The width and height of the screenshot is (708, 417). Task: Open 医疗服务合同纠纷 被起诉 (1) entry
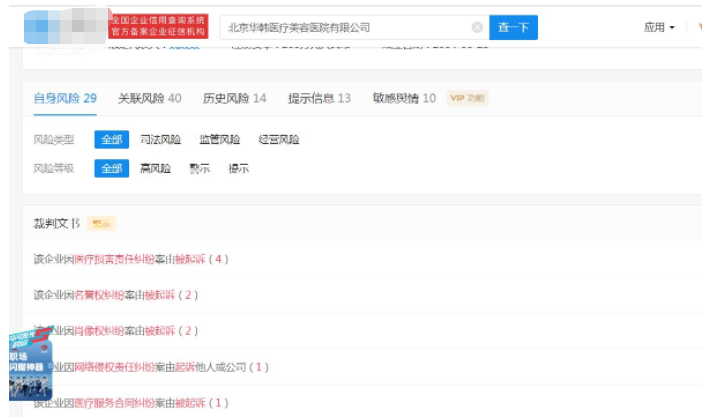point(131,403)
